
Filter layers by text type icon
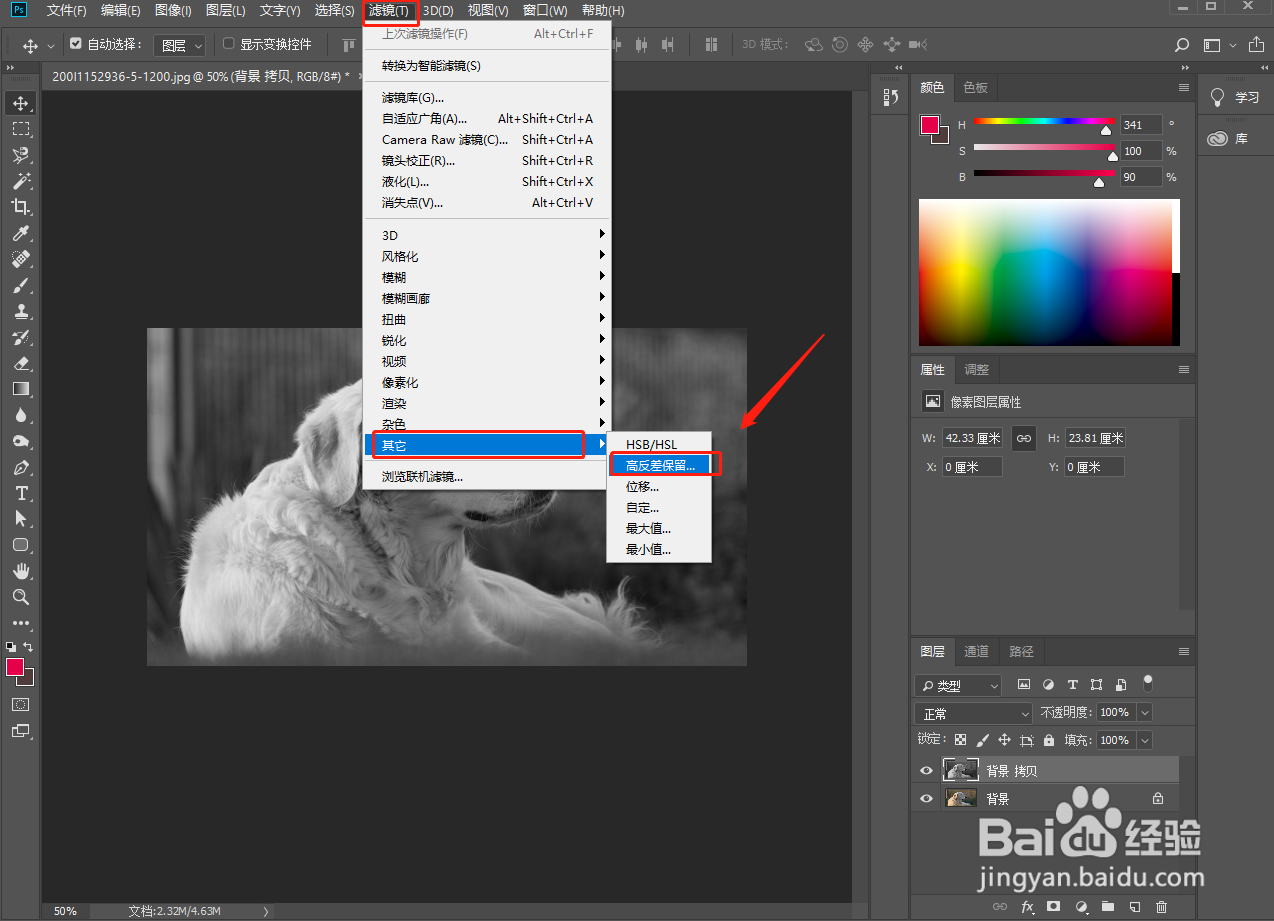[1072, 685]
